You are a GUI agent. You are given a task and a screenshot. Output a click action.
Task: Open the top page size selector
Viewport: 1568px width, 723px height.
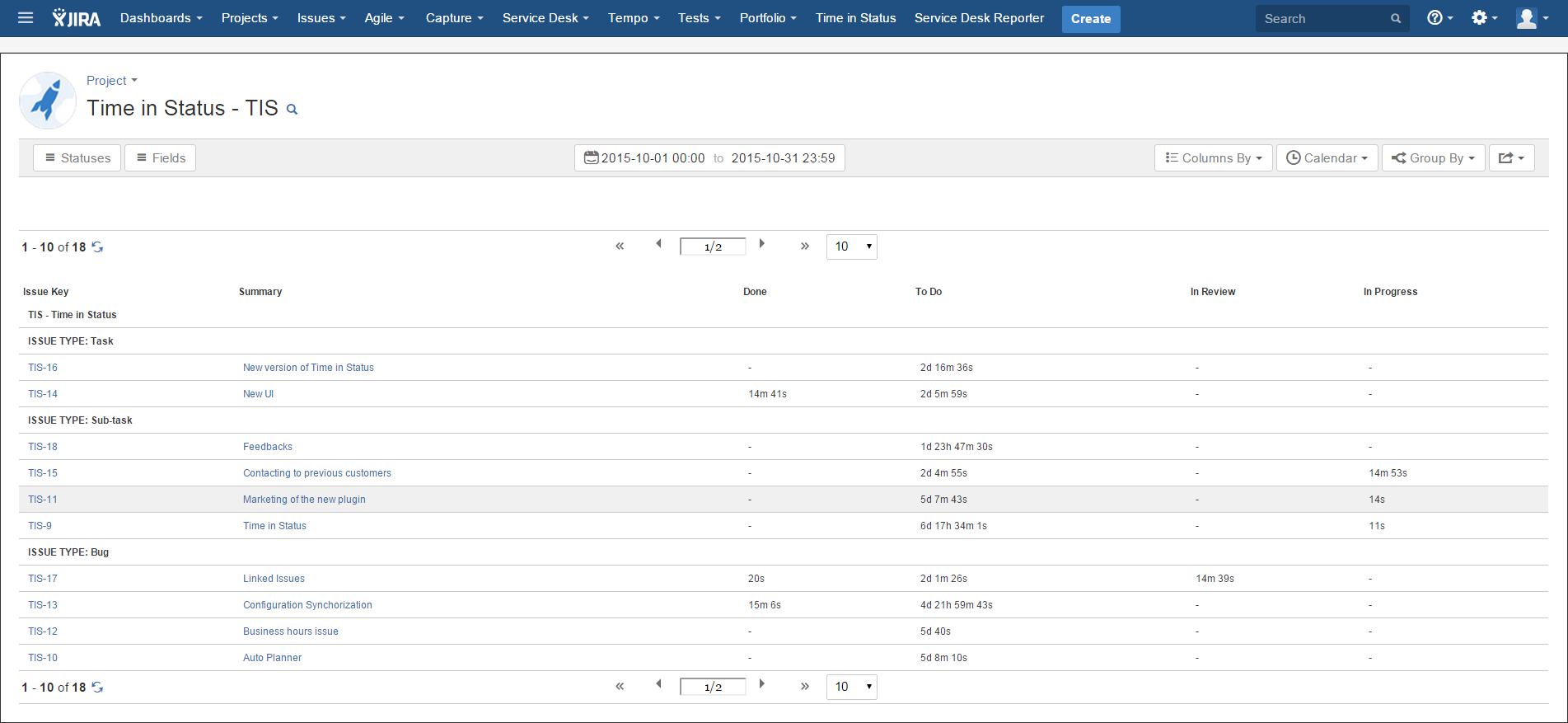tap(851, 246)
